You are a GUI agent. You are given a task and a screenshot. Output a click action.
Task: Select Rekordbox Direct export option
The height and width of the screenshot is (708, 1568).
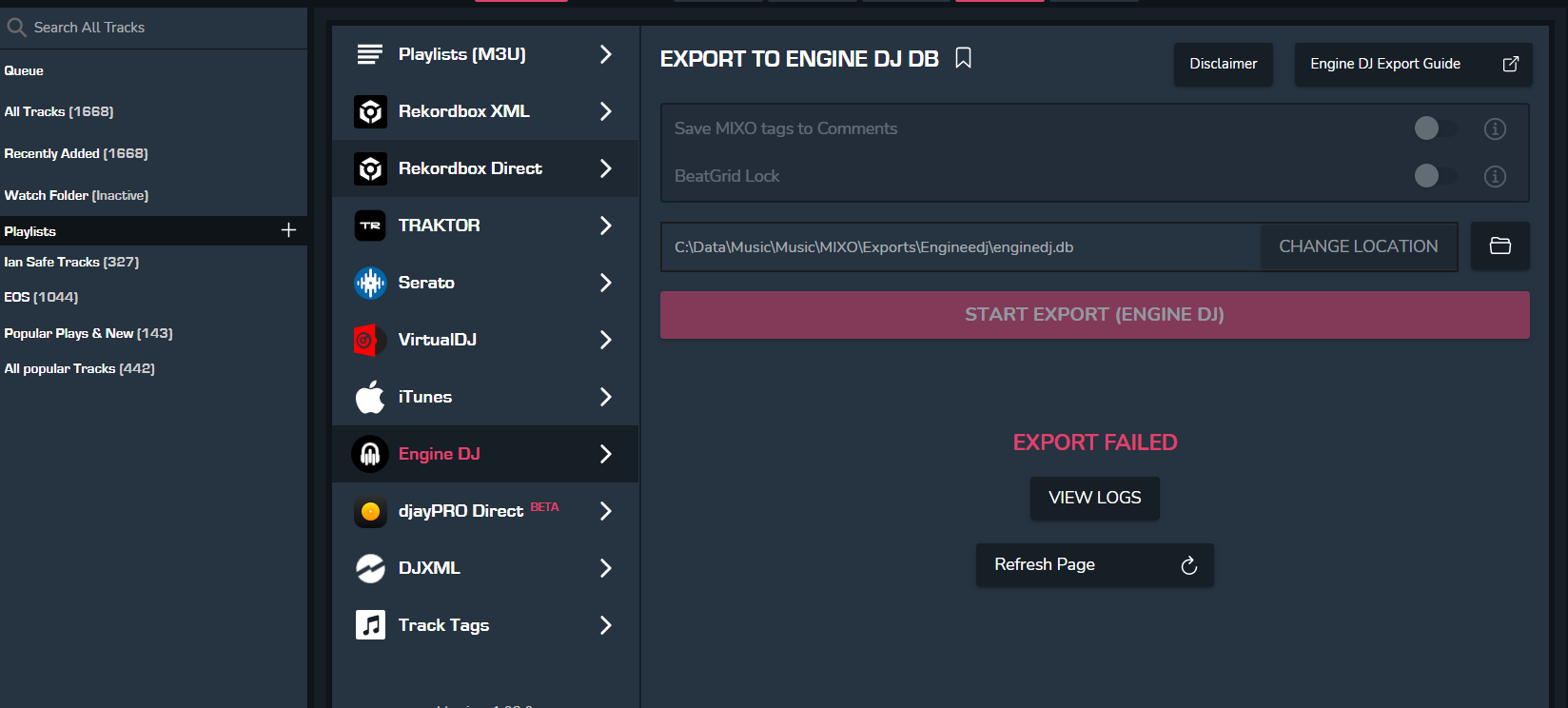485,168
